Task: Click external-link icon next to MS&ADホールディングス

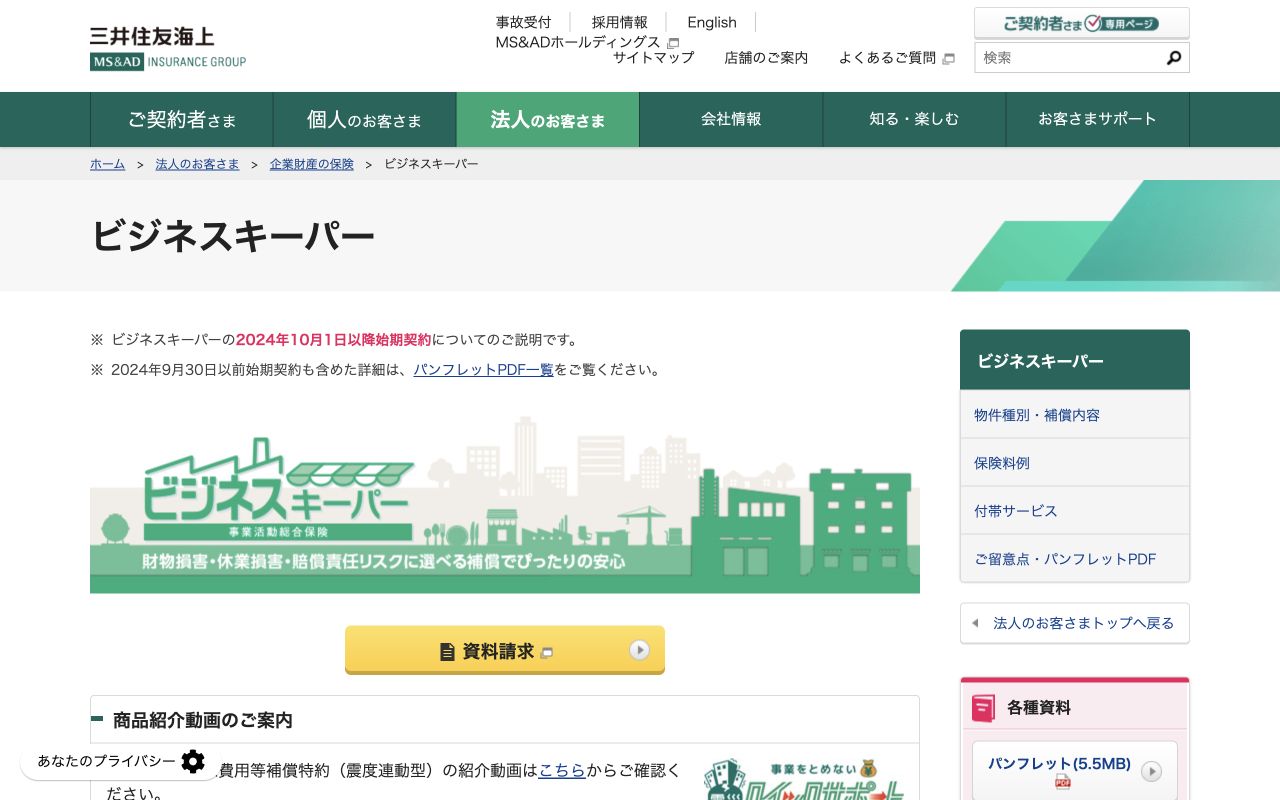Action: (x=673, y=43)
